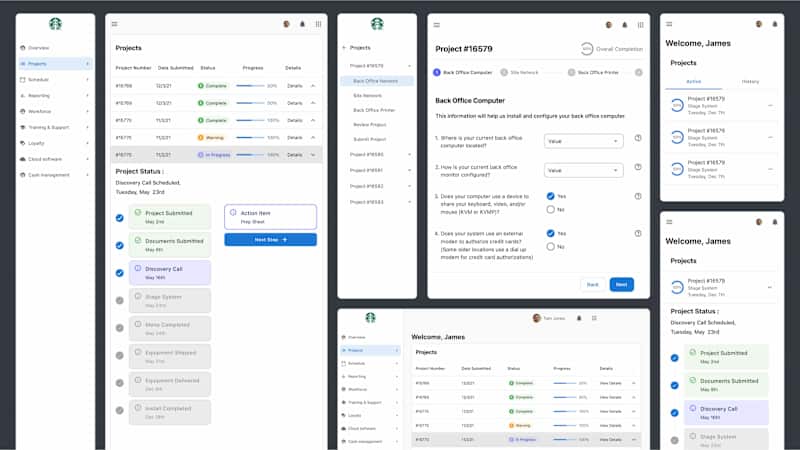Click Starbucks logo in leftmost sidebar
The width and height of the screenshot is (800, 450).
[55, 23]
